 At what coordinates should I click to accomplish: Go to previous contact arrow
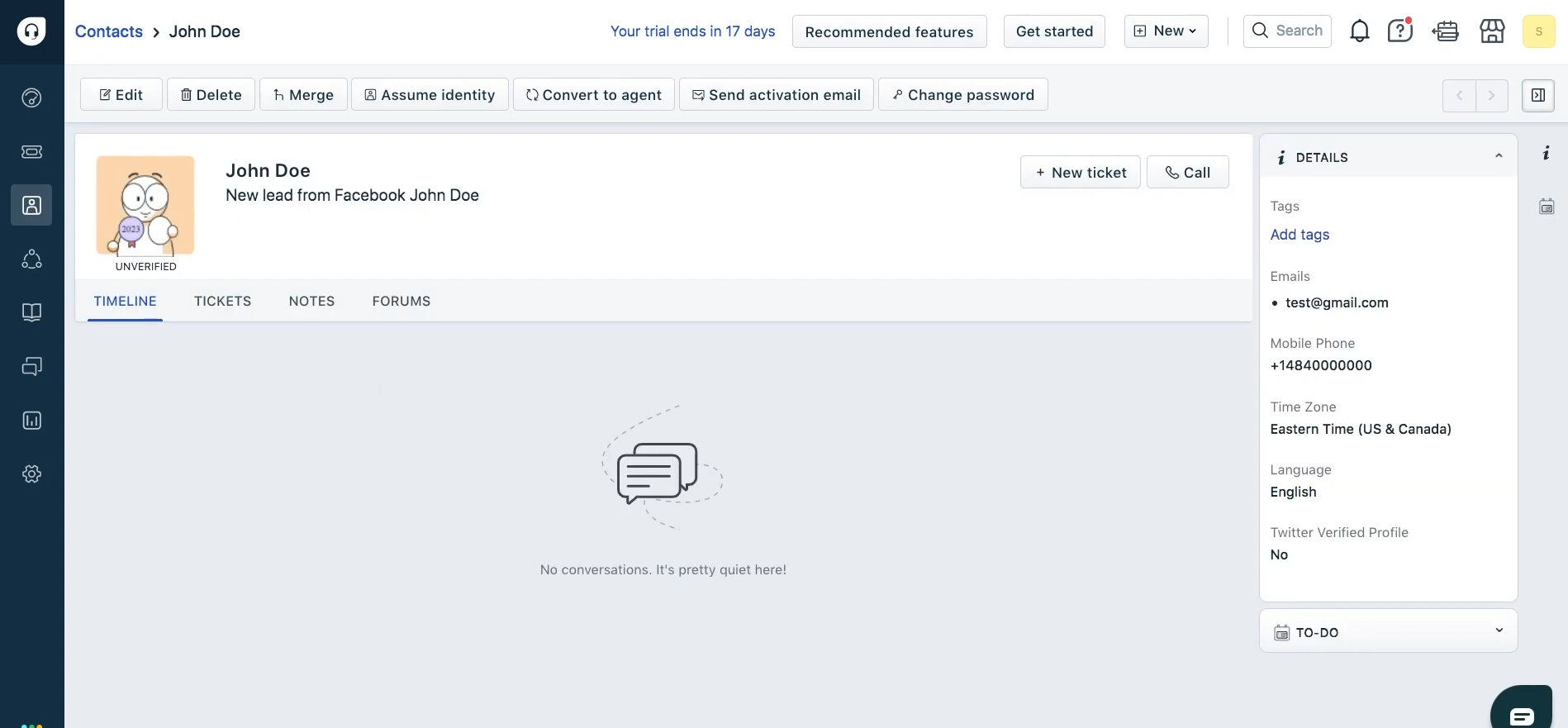coord(1459,95)
